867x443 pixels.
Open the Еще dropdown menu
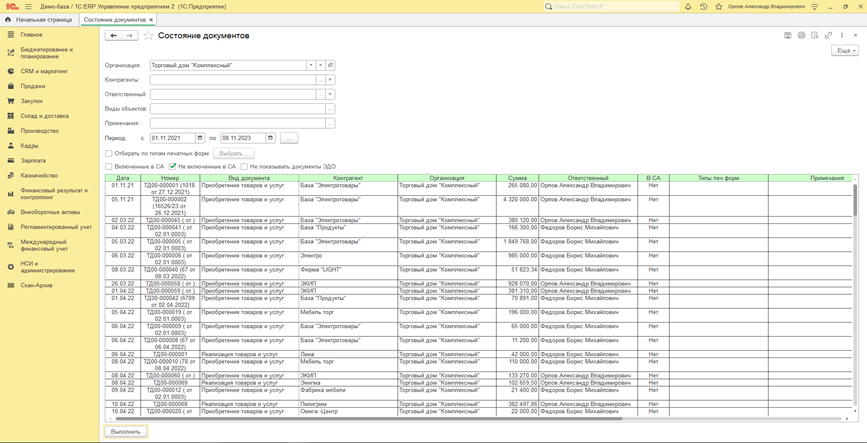click(845, 50)
